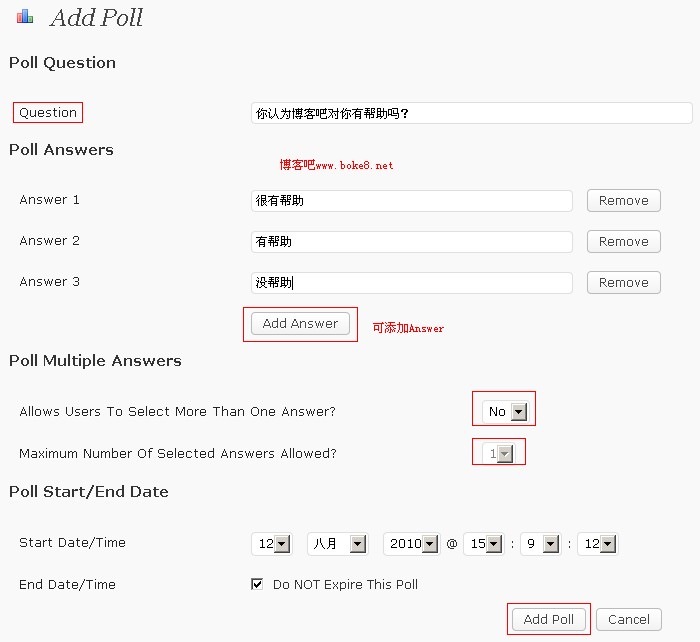Viewport: 700px width, 642px height.
Task: Click into the Answer 3 text field
Action: [x=412, y=283]
